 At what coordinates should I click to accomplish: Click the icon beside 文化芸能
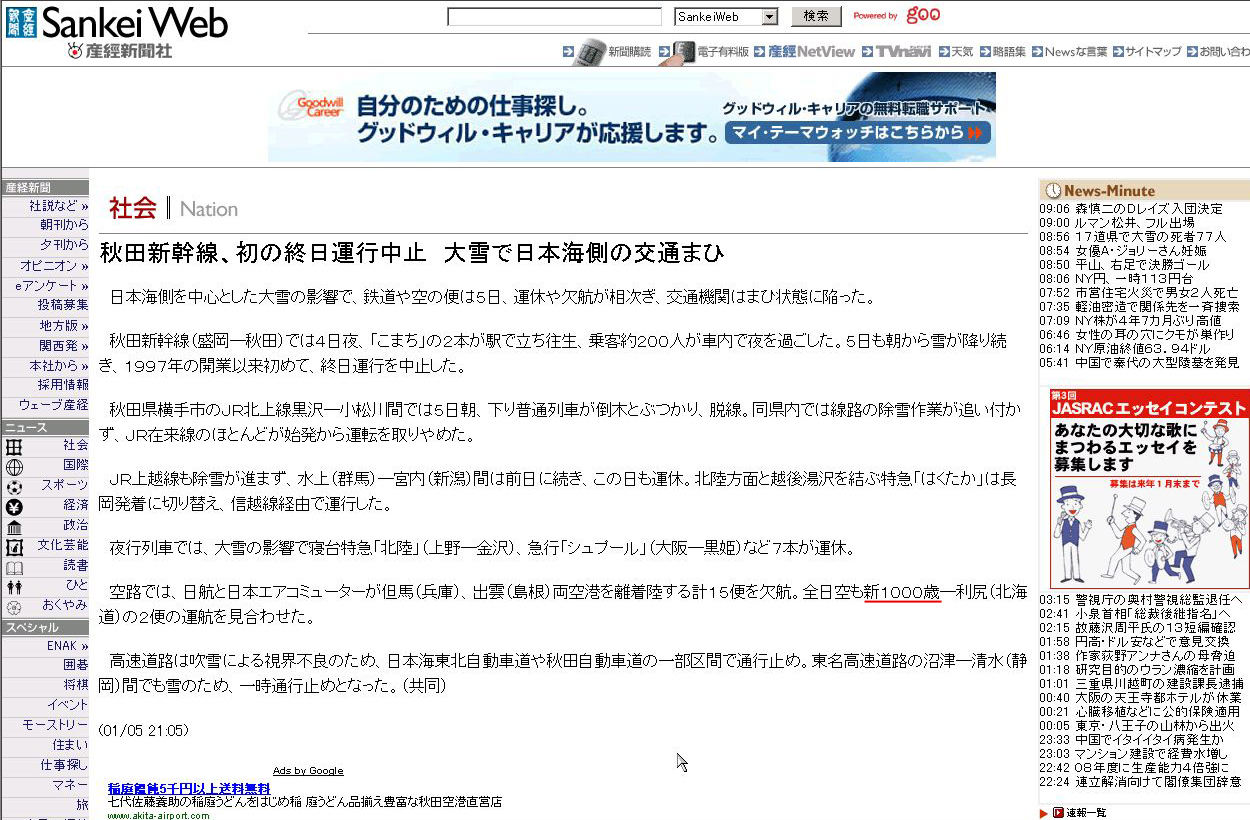[x=14, y=546]
